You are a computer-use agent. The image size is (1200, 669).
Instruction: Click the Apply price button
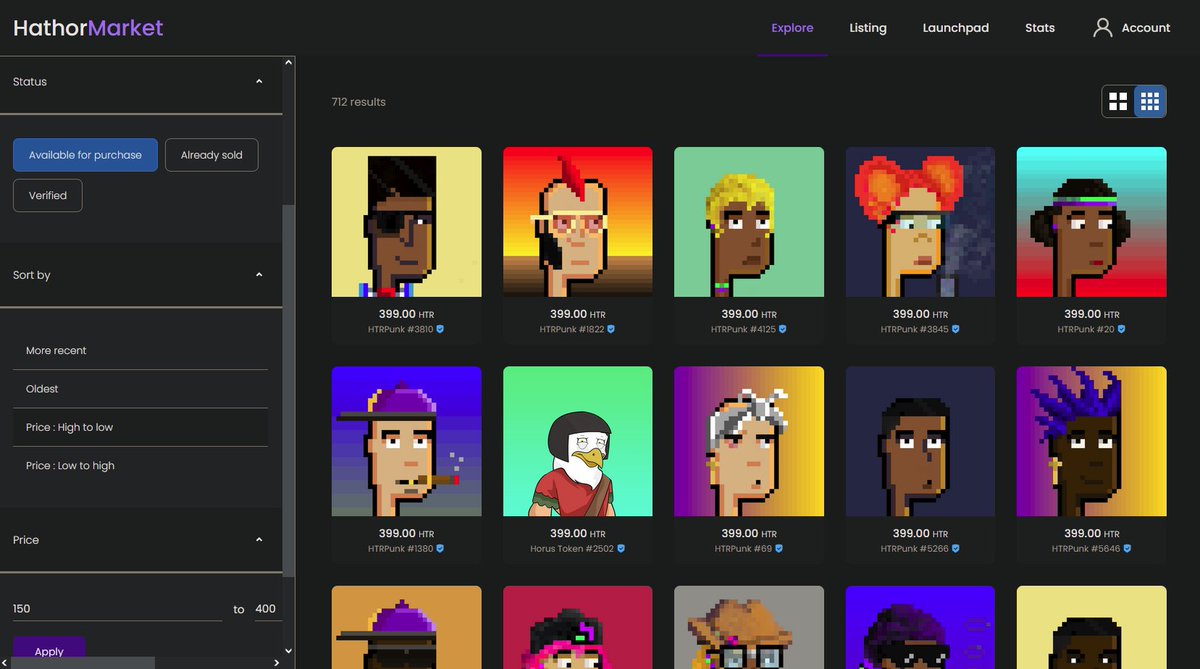[49, 651]
